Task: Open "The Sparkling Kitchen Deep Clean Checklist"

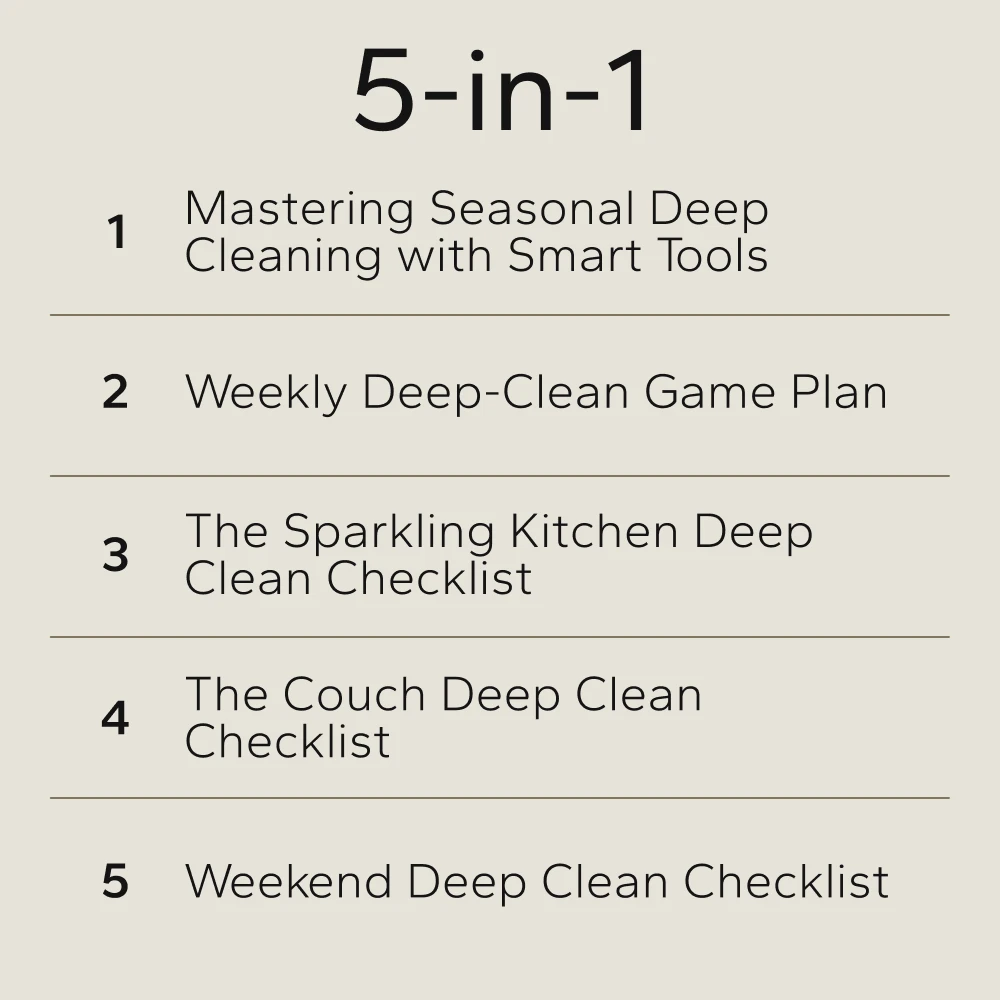Action: [498, 555]
